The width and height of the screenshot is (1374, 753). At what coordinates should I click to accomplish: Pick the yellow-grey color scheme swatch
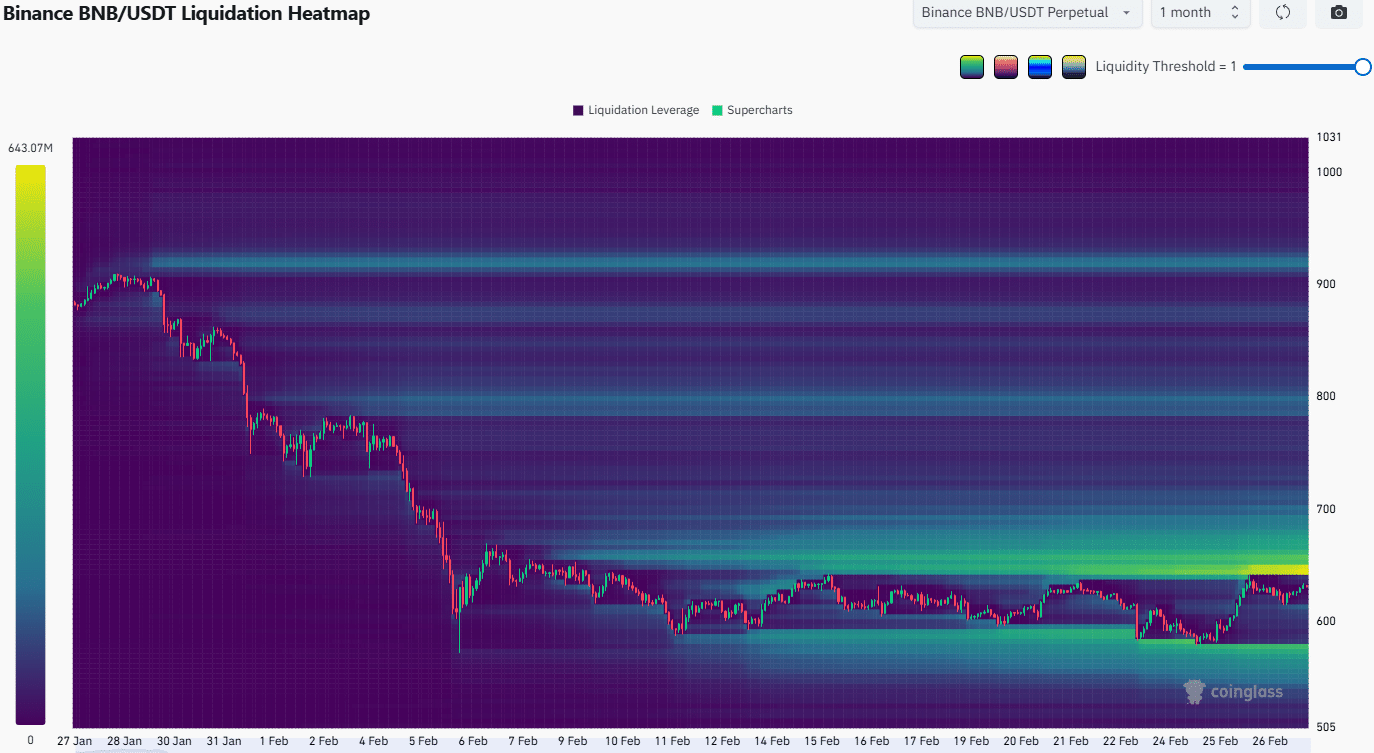point(1074,67)
